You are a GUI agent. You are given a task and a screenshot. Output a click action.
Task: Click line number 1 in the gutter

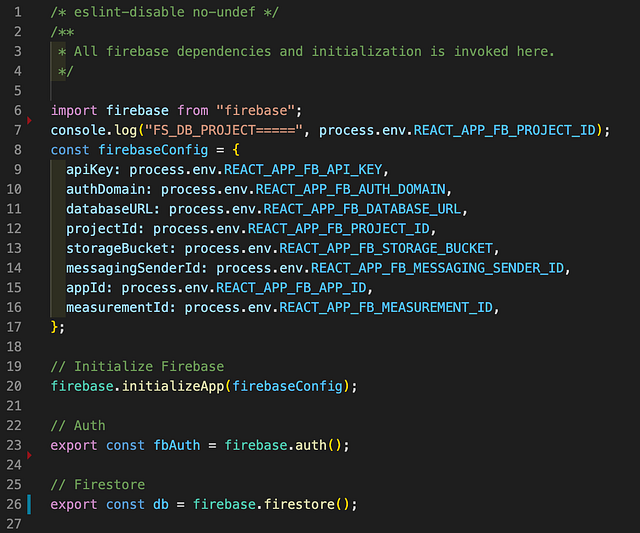(18, 11)
